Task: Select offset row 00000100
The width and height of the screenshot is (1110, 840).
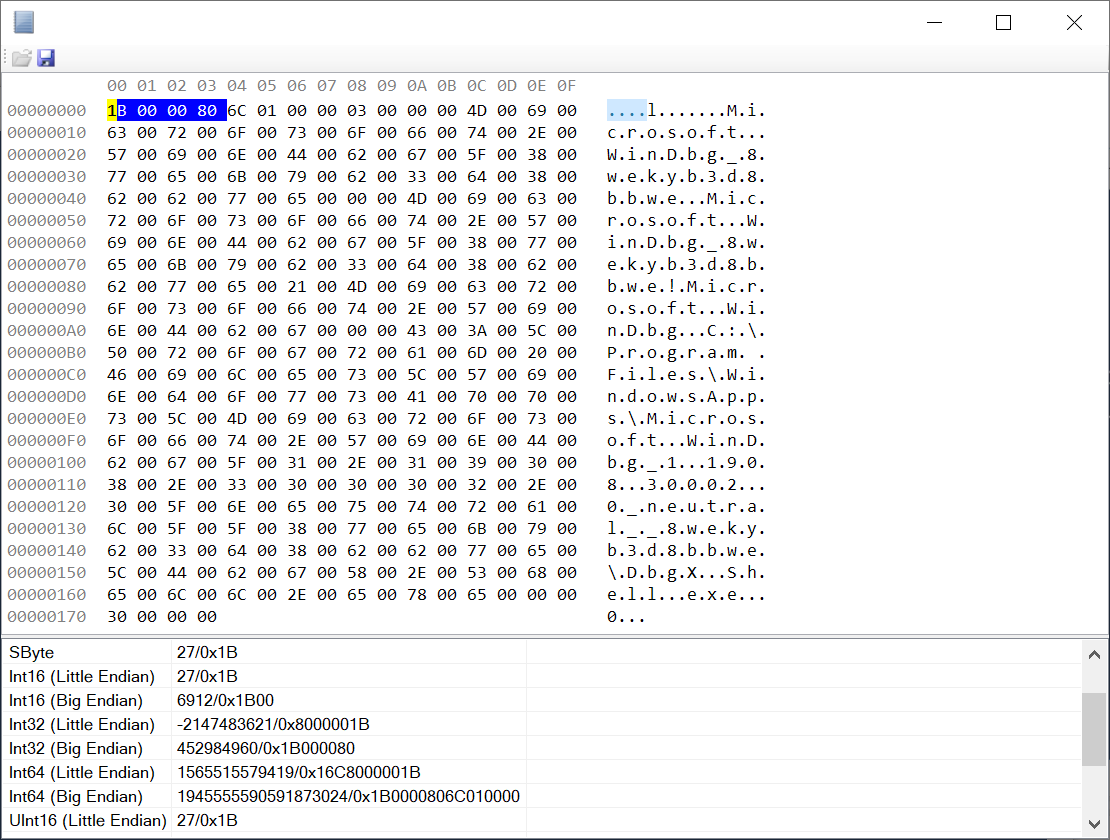Action: 47,463
